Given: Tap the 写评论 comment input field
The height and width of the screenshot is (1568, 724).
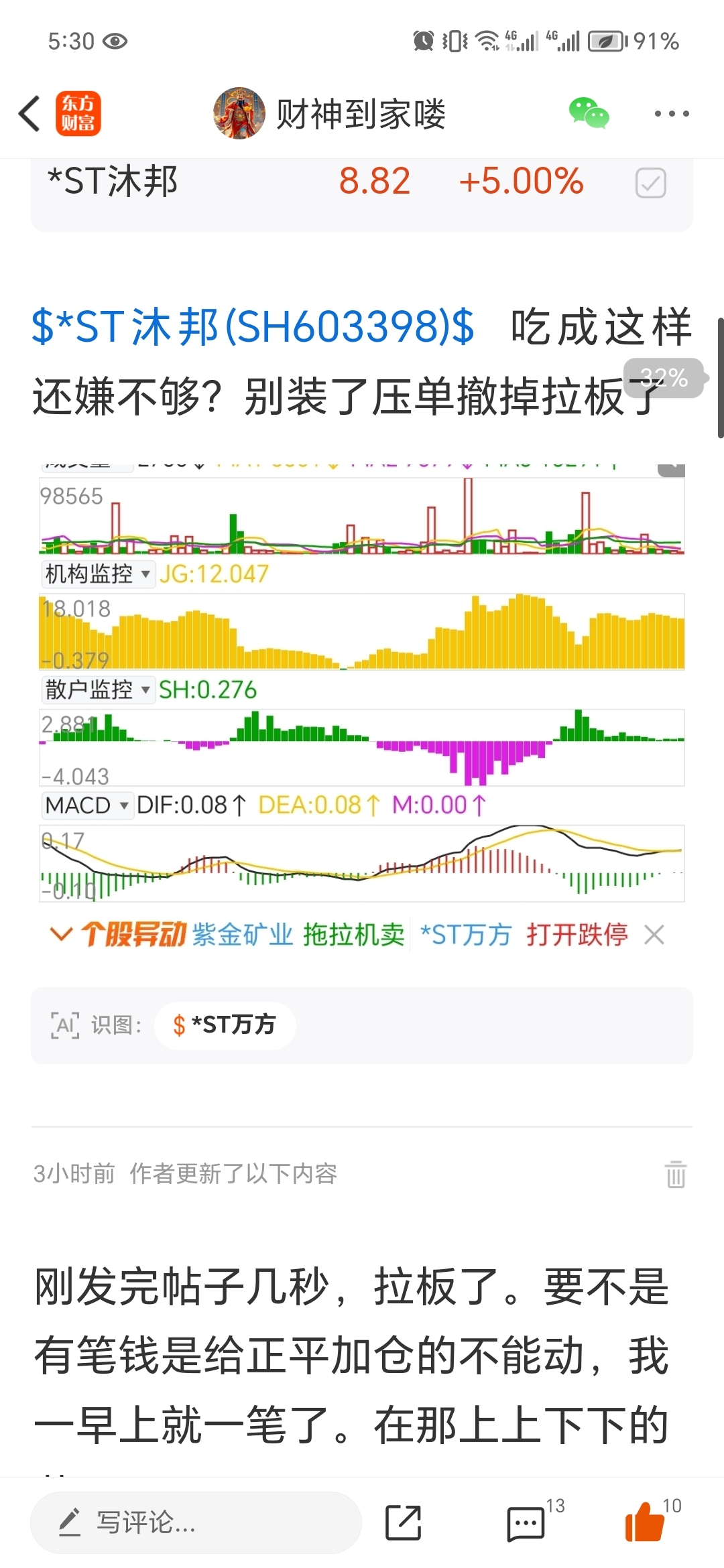Looking at the screenshot, I should [x=196, y=1522].
